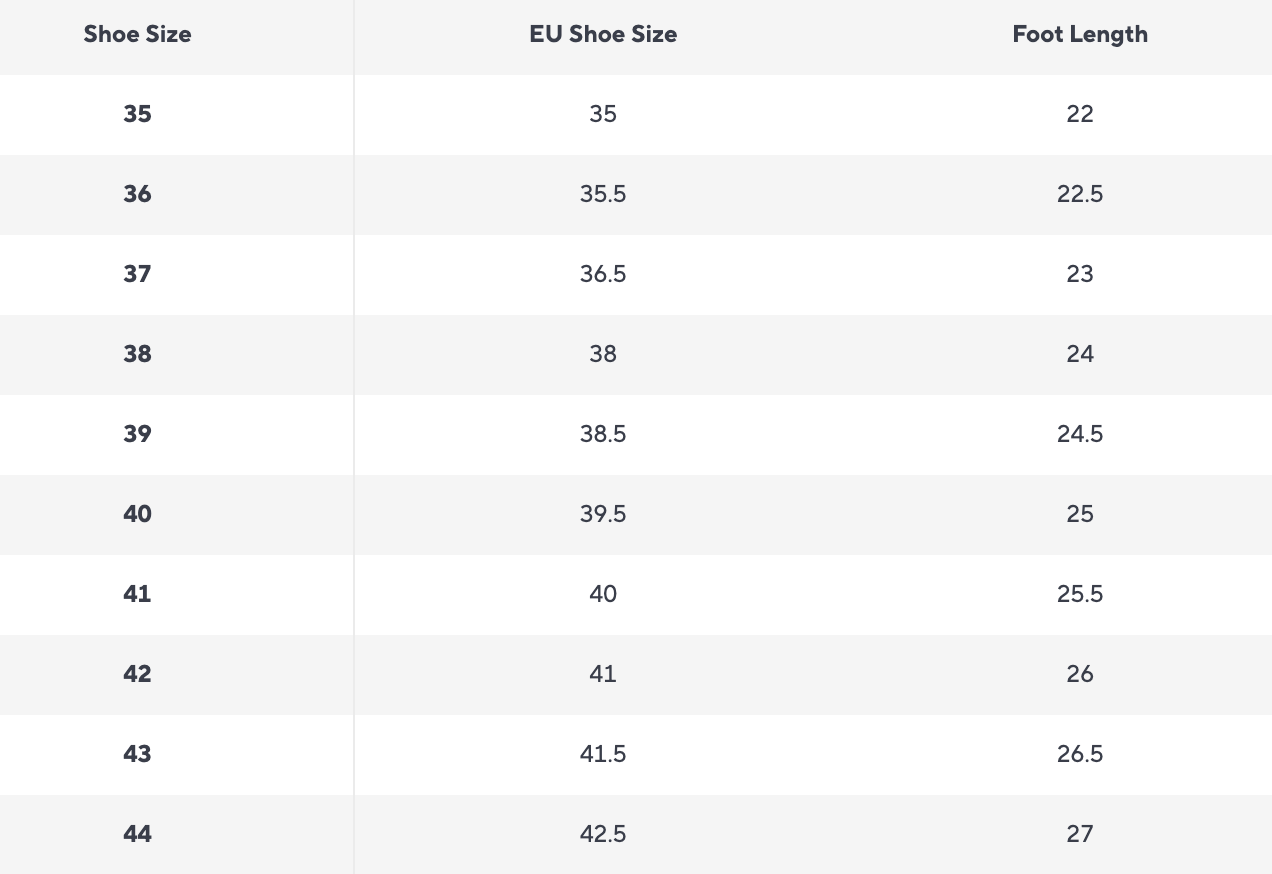This screenshot has height=874, width=1272.
Task: Select shoe size 36 row label
Action: tap(137, 194)
